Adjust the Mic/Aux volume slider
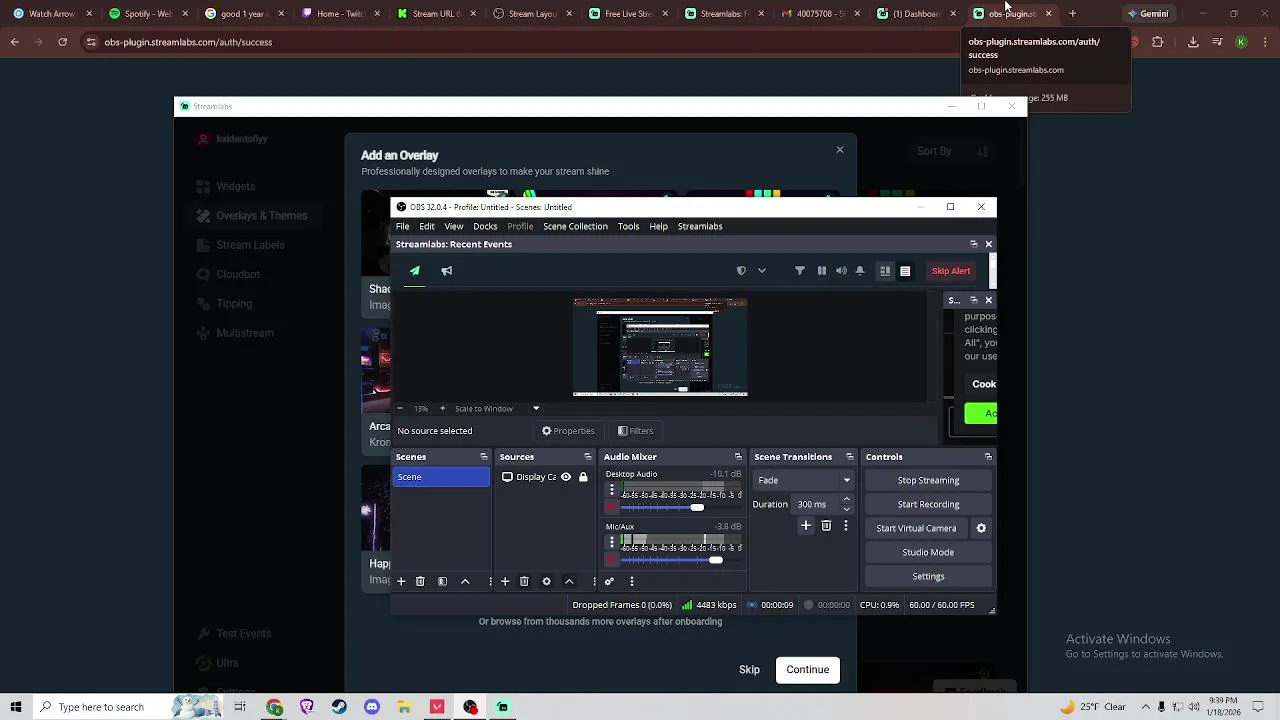The width and height of the screenshot is (1280, 720). [716, 559]
